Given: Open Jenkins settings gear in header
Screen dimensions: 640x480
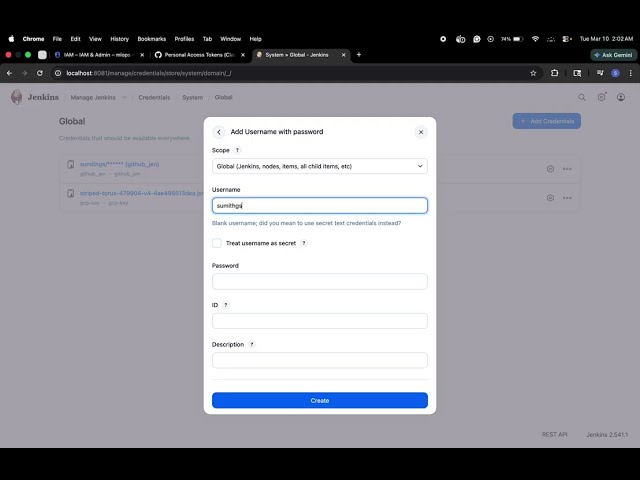Looking at the screenshot, I should tap(601, 97).
